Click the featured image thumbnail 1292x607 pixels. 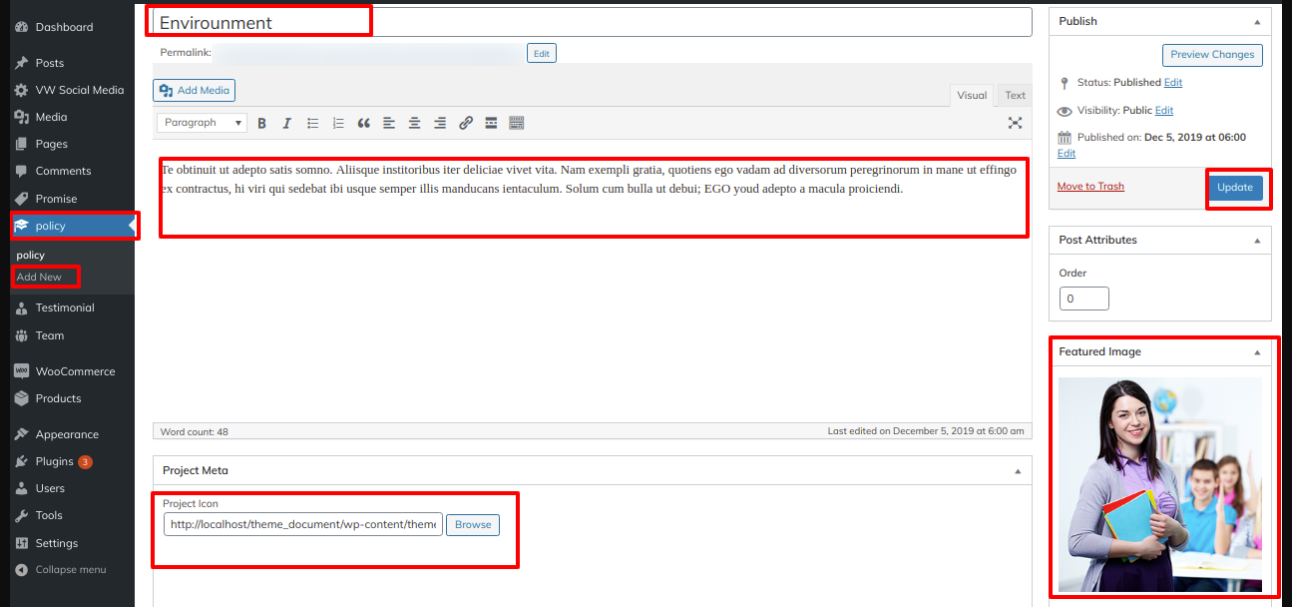pos(1160,484)
